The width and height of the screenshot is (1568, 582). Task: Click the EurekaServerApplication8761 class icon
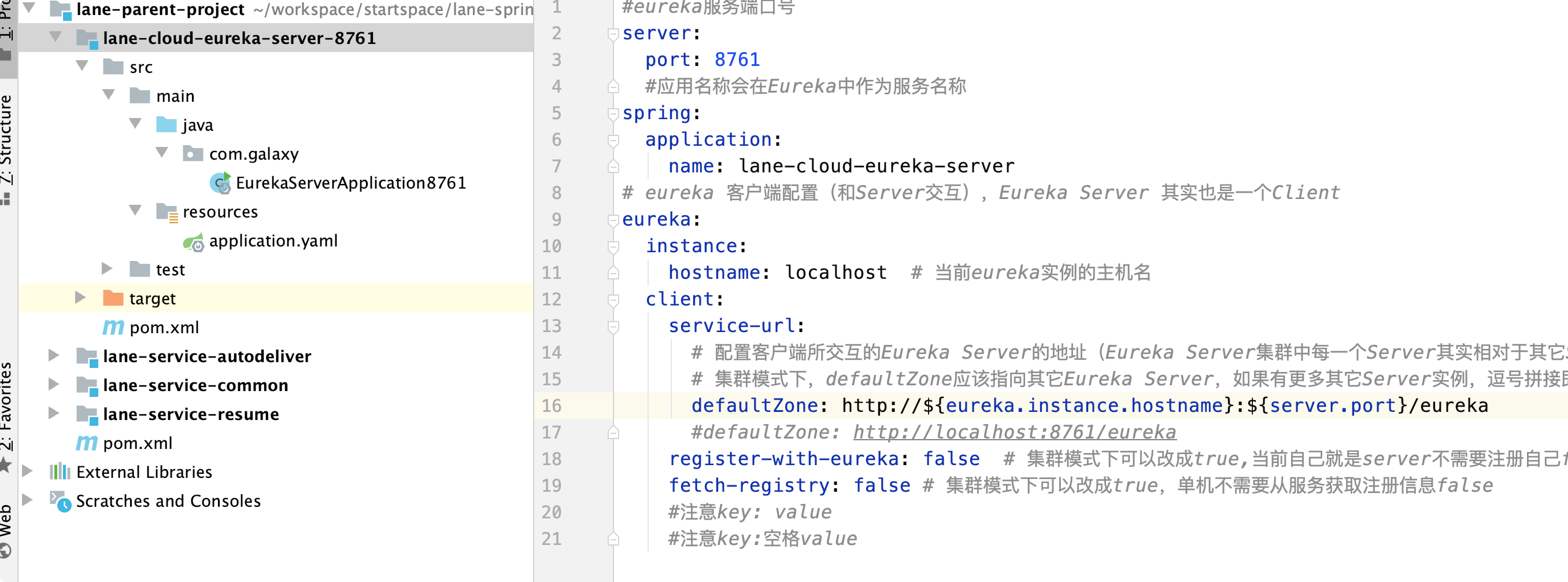pyautogui.click(x=220, y=183)
